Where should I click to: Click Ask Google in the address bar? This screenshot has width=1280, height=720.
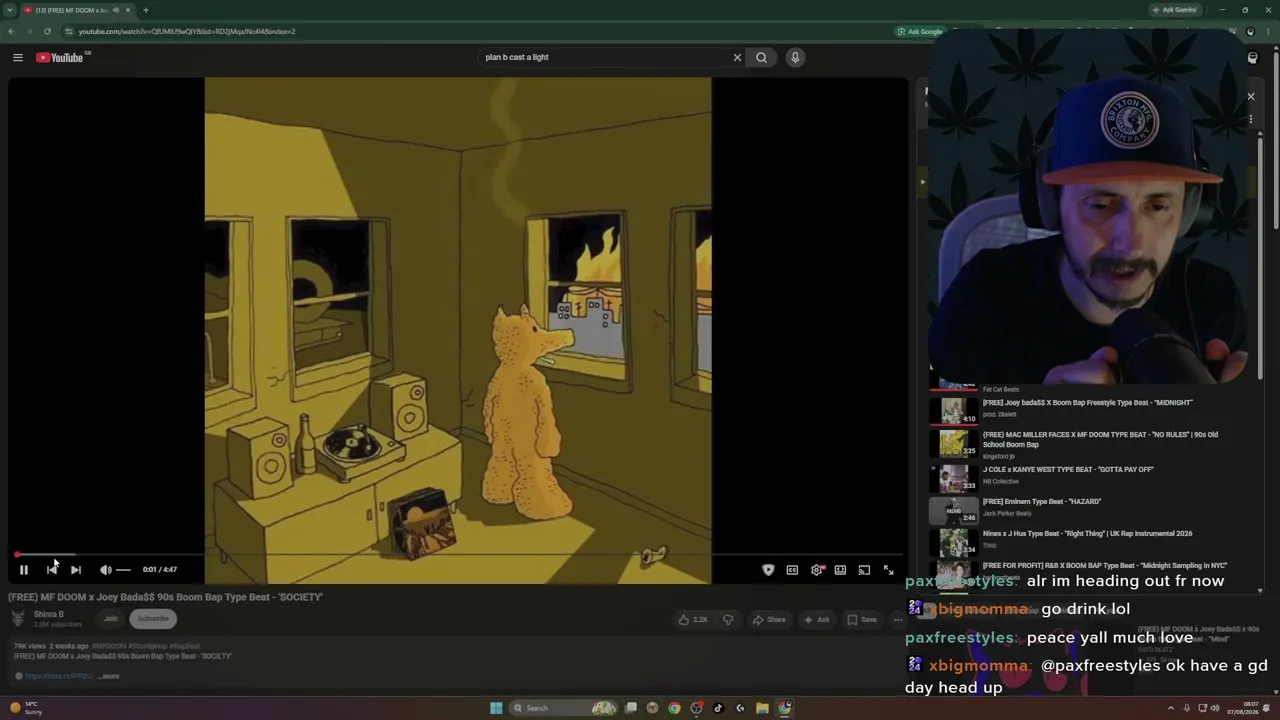920,32
